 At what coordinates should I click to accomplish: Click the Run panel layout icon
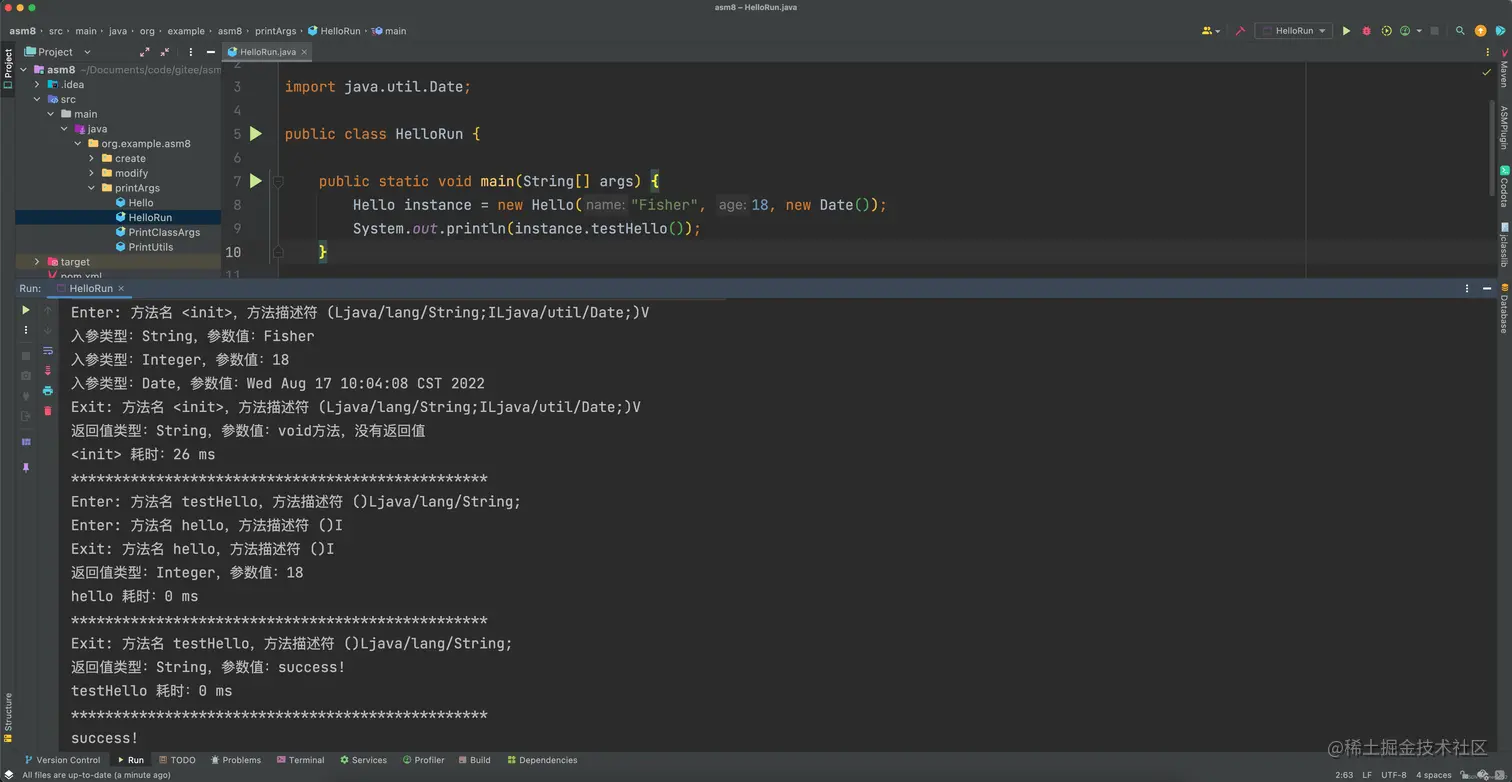(x=26, y=442)
